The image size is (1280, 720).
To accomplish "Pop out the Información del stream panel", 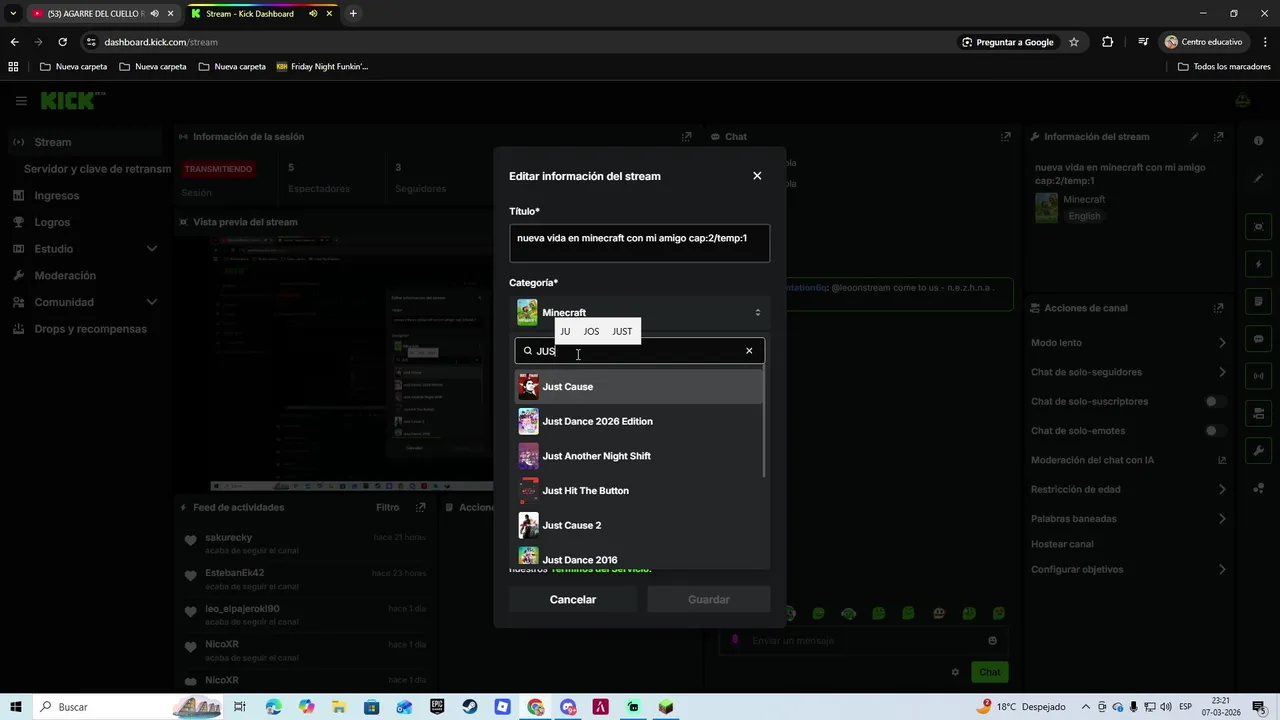I will [x=1218, y=137].
